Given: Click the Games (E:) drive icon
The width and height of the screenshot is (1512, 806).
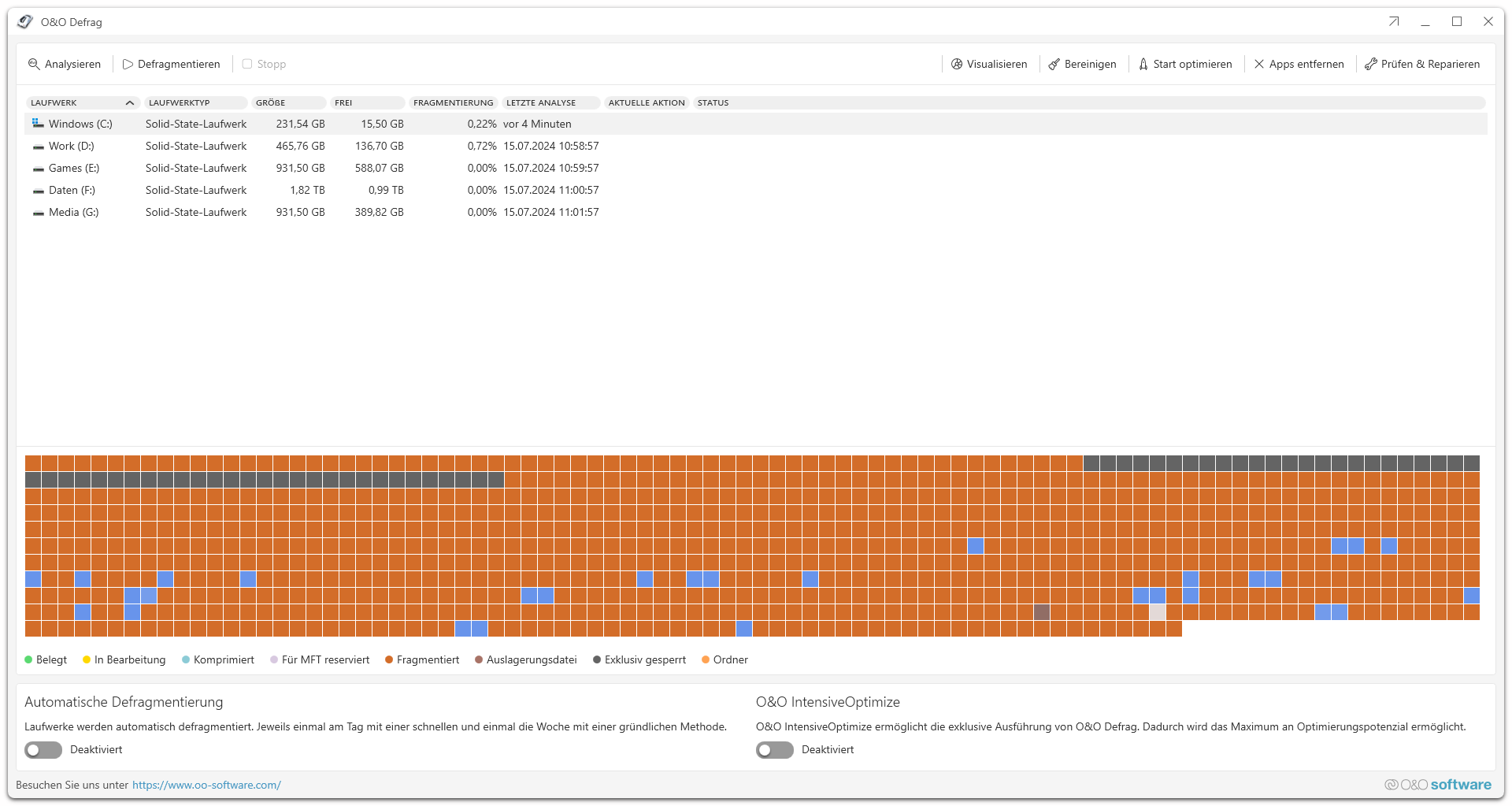Looking at the screenshot, I should (38, 169).
